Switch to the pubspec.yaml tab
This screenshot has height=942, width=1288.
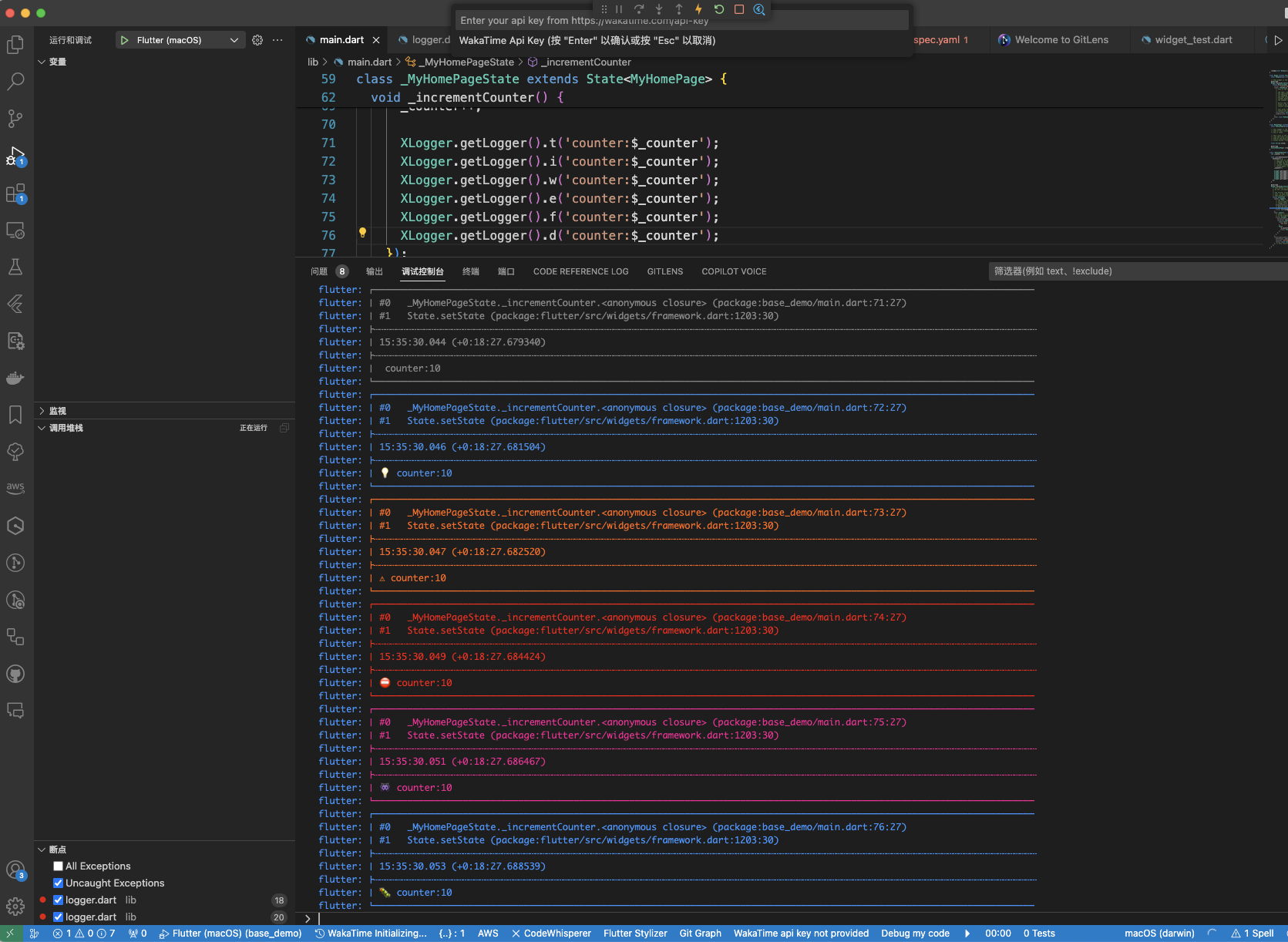pyautogui.click(x=940, y=40)
